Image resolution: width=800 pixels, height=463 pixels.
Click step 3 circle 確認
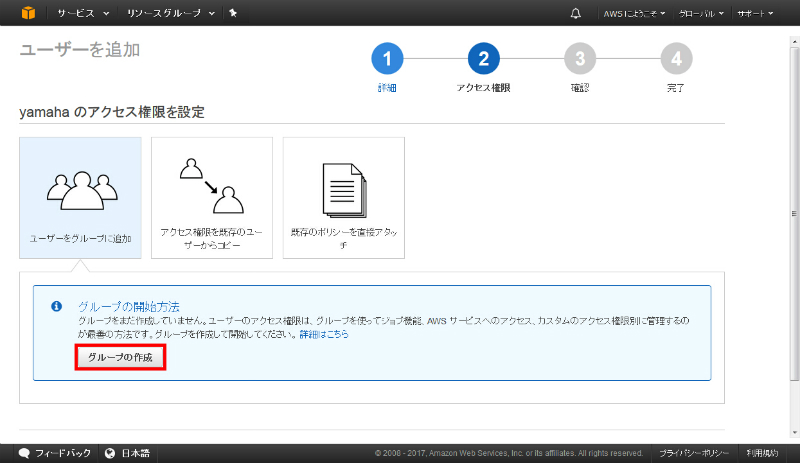pyautogui.click(x=580, y=59)
